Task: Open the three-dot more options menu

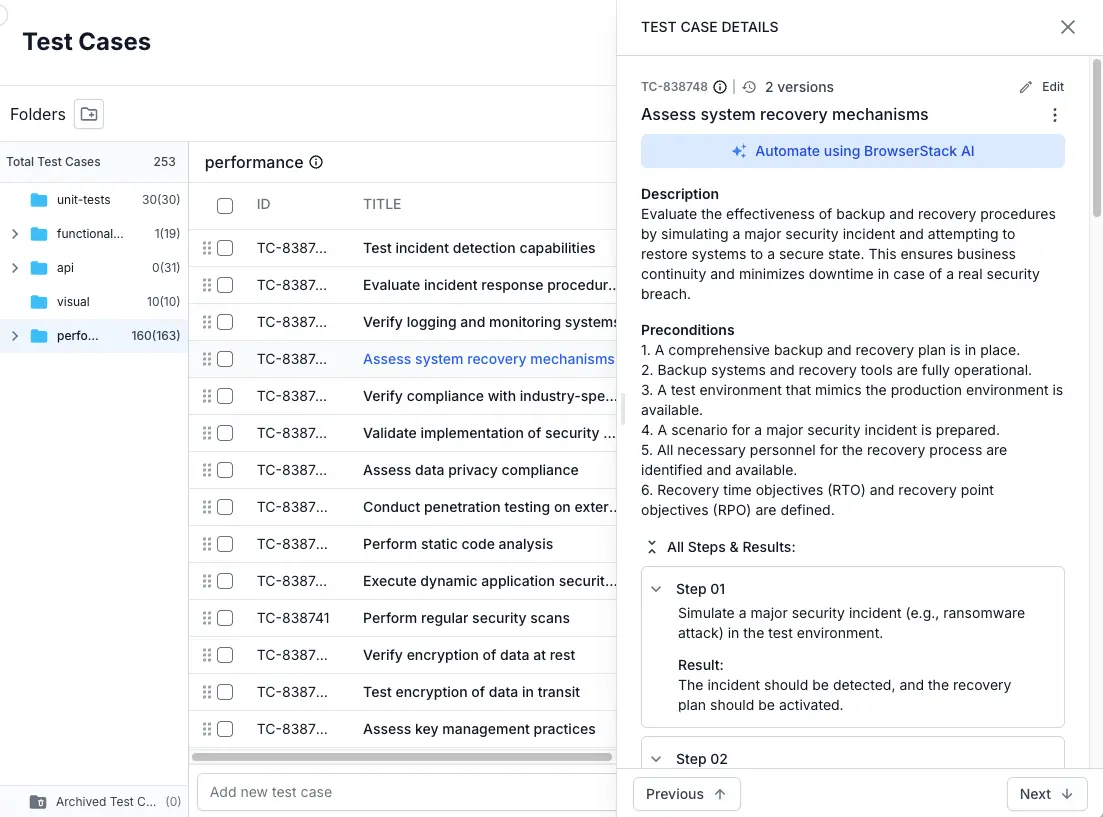Action: [1054, 115]
